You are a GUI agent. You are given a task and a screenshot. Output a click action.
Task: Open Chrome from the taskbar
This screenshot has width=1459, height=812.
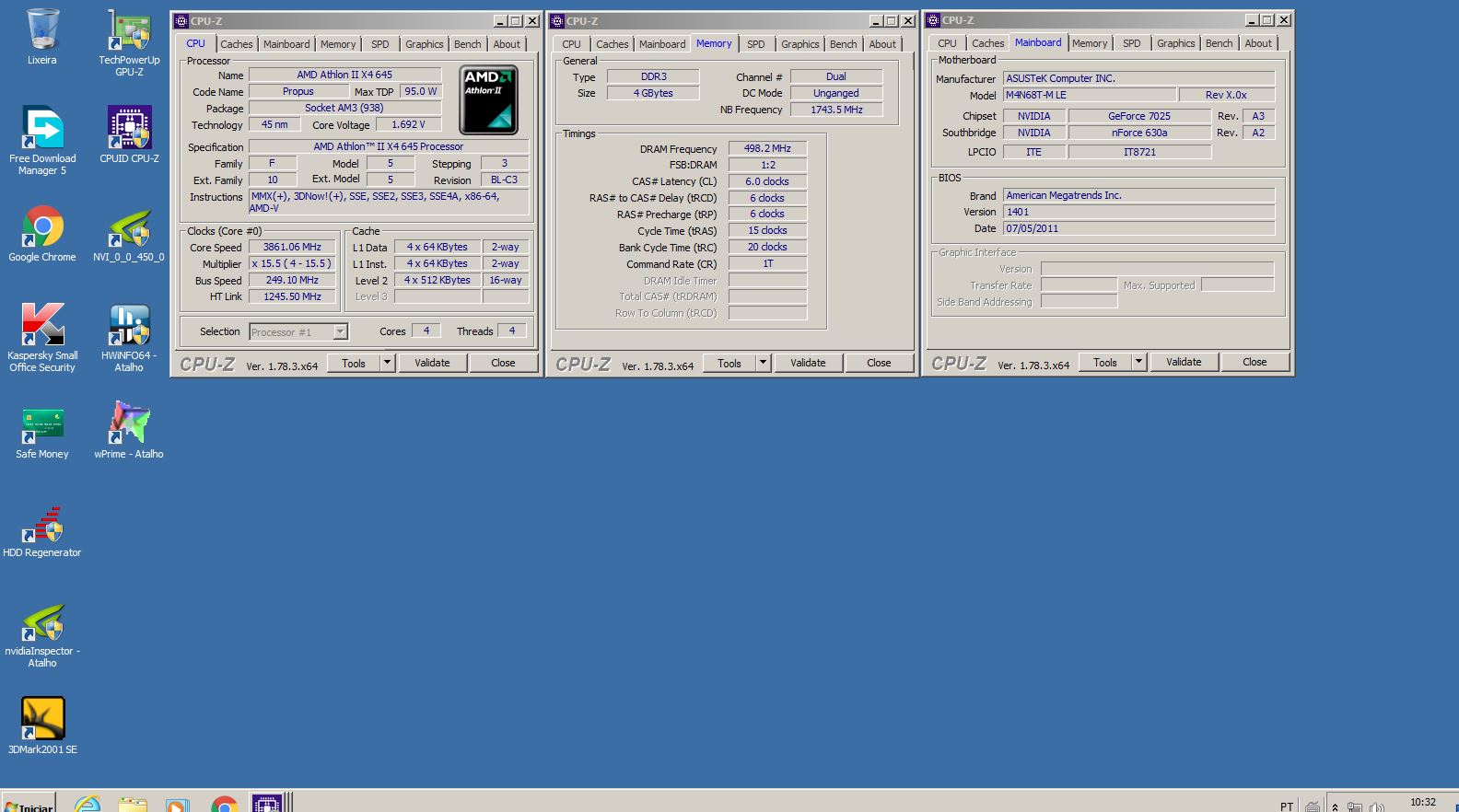coord(224,804)
